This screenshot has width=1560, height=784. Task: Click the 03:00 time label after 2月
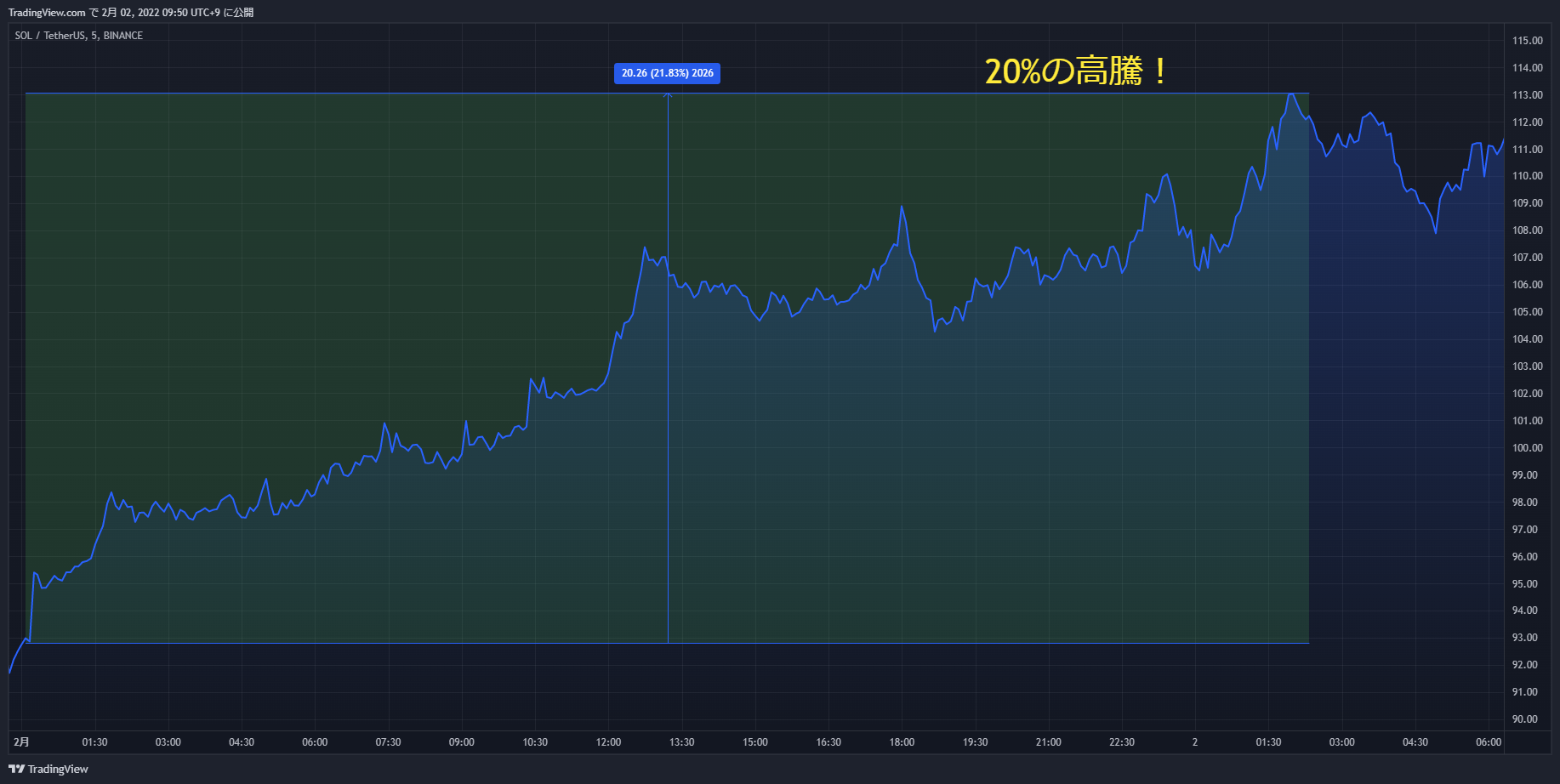168,742
